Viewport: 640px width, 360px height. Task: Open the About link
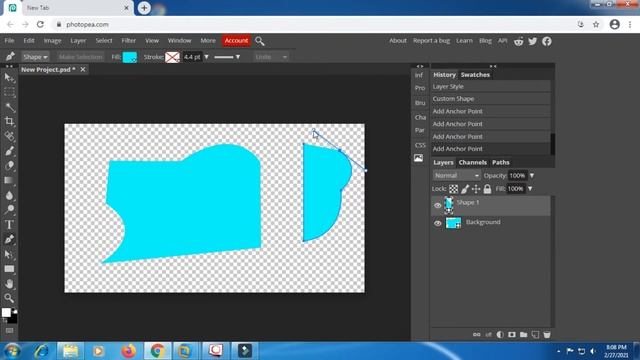[398, 41]
